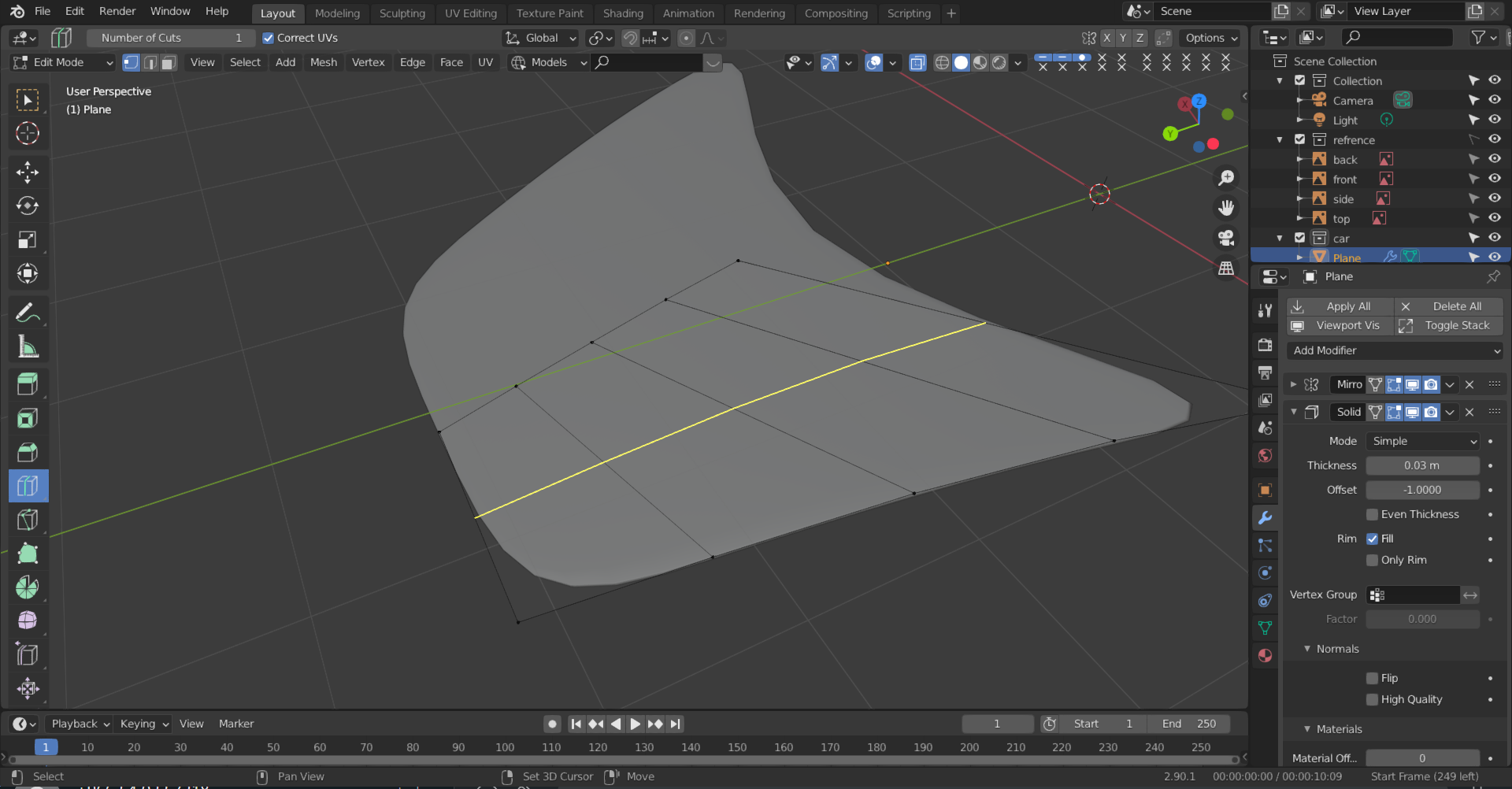Activate the Extrude Region tool

coord(28,384)
